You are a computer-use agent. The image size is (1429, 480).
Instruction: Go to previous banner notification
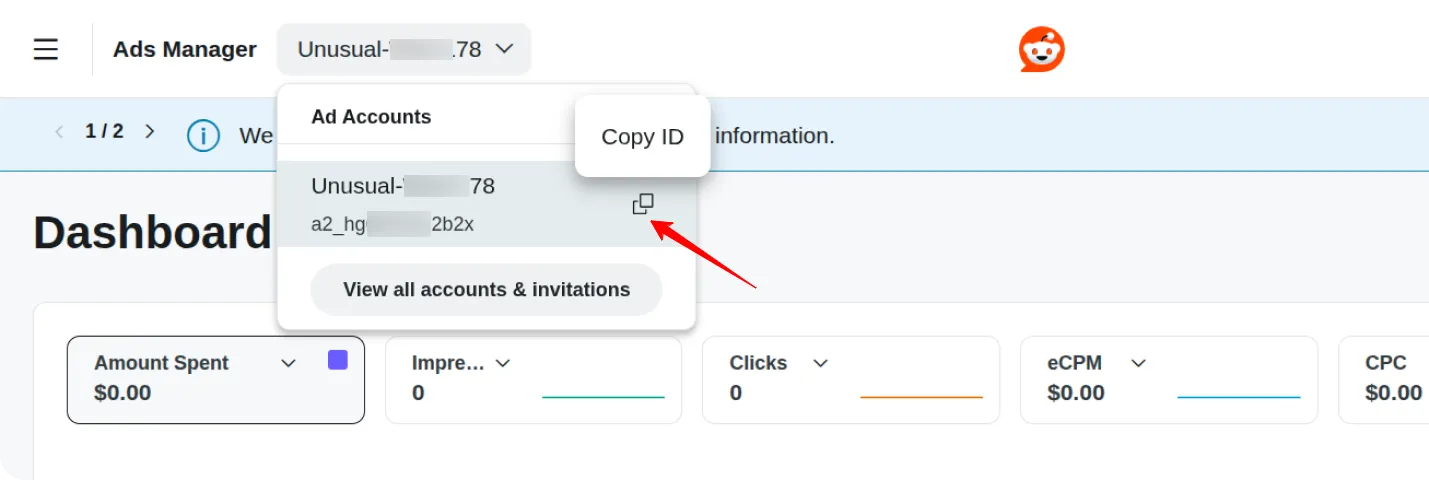tap(59, 131)
